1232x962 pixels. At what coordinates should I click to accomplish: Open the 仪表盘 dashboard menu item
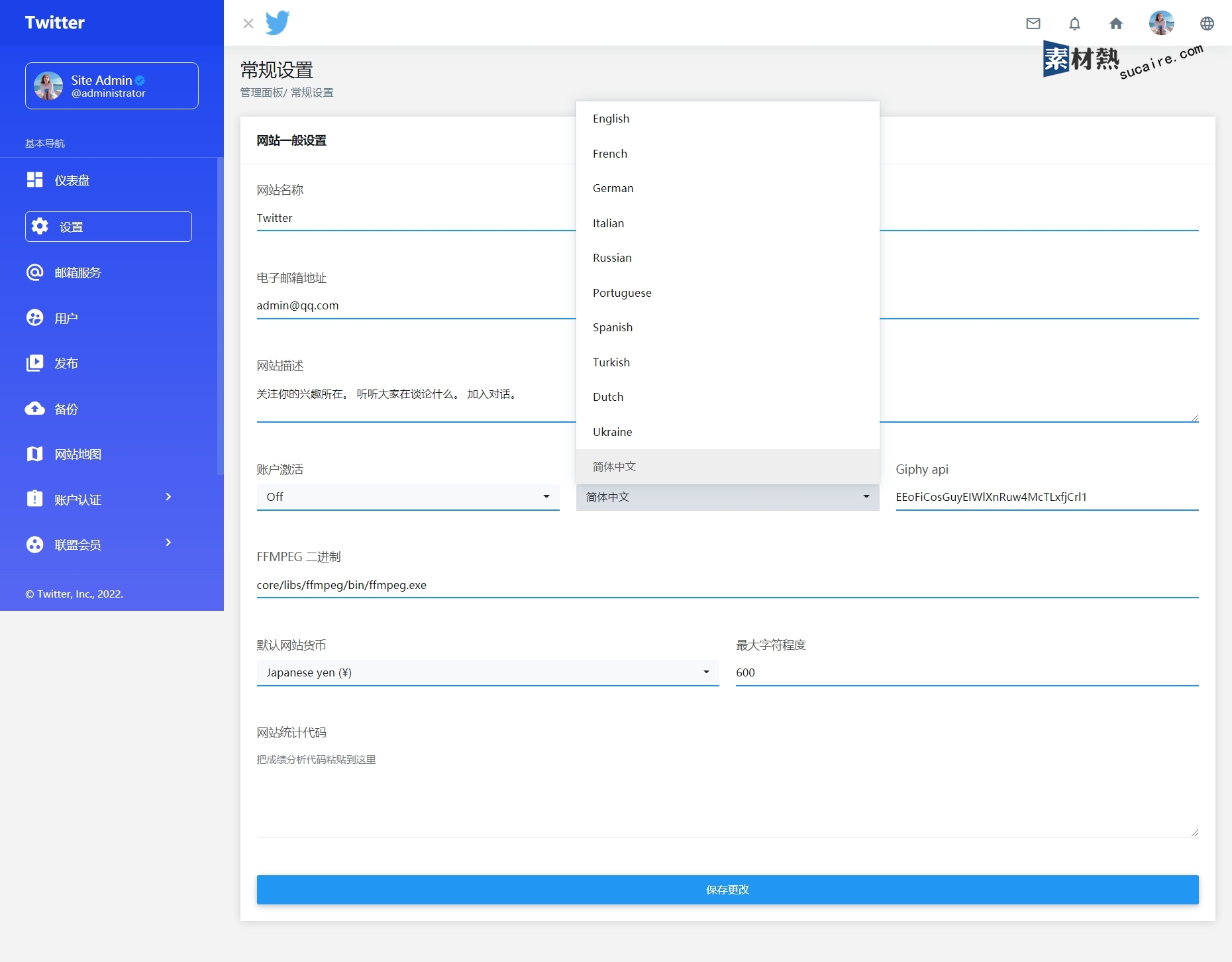[x=109, y=180]
